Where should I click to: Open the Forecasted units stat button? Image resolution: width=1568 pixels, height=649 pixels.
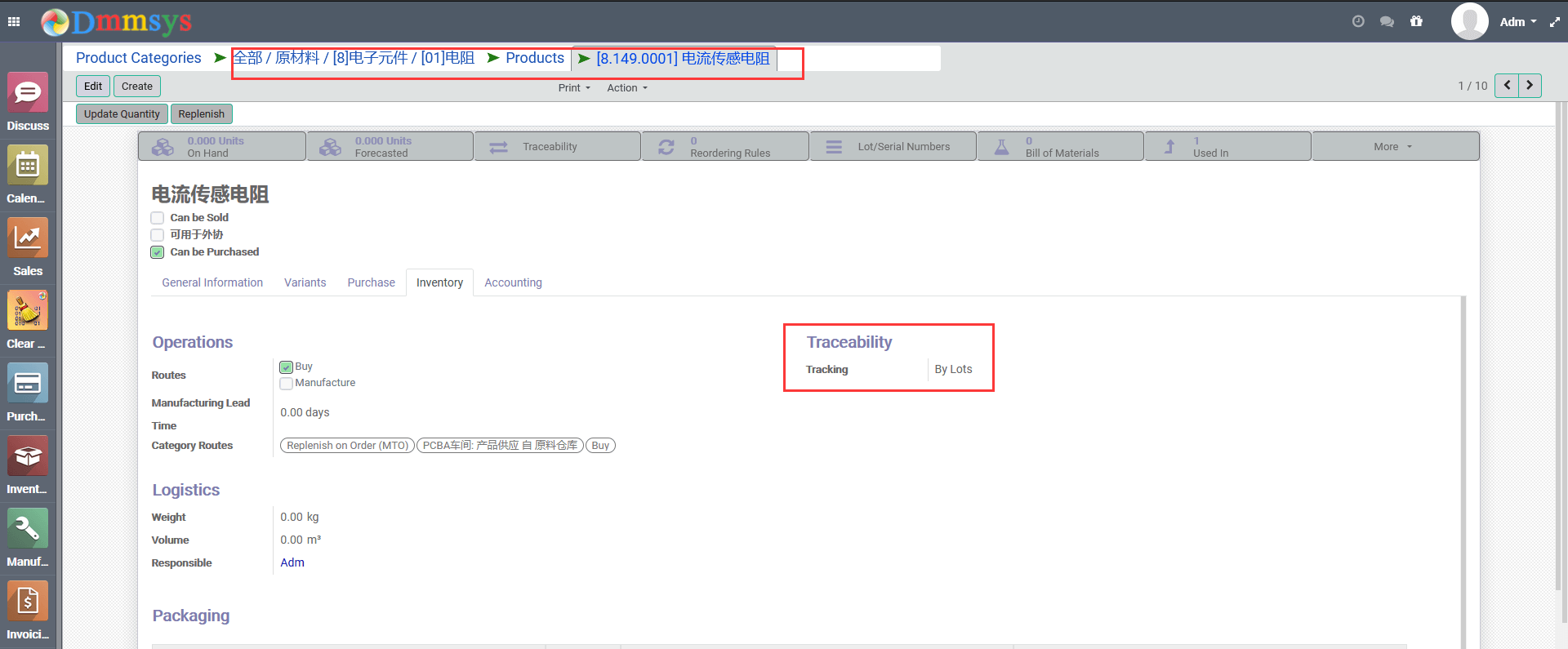pyautogui.click(x=390, y=146)
